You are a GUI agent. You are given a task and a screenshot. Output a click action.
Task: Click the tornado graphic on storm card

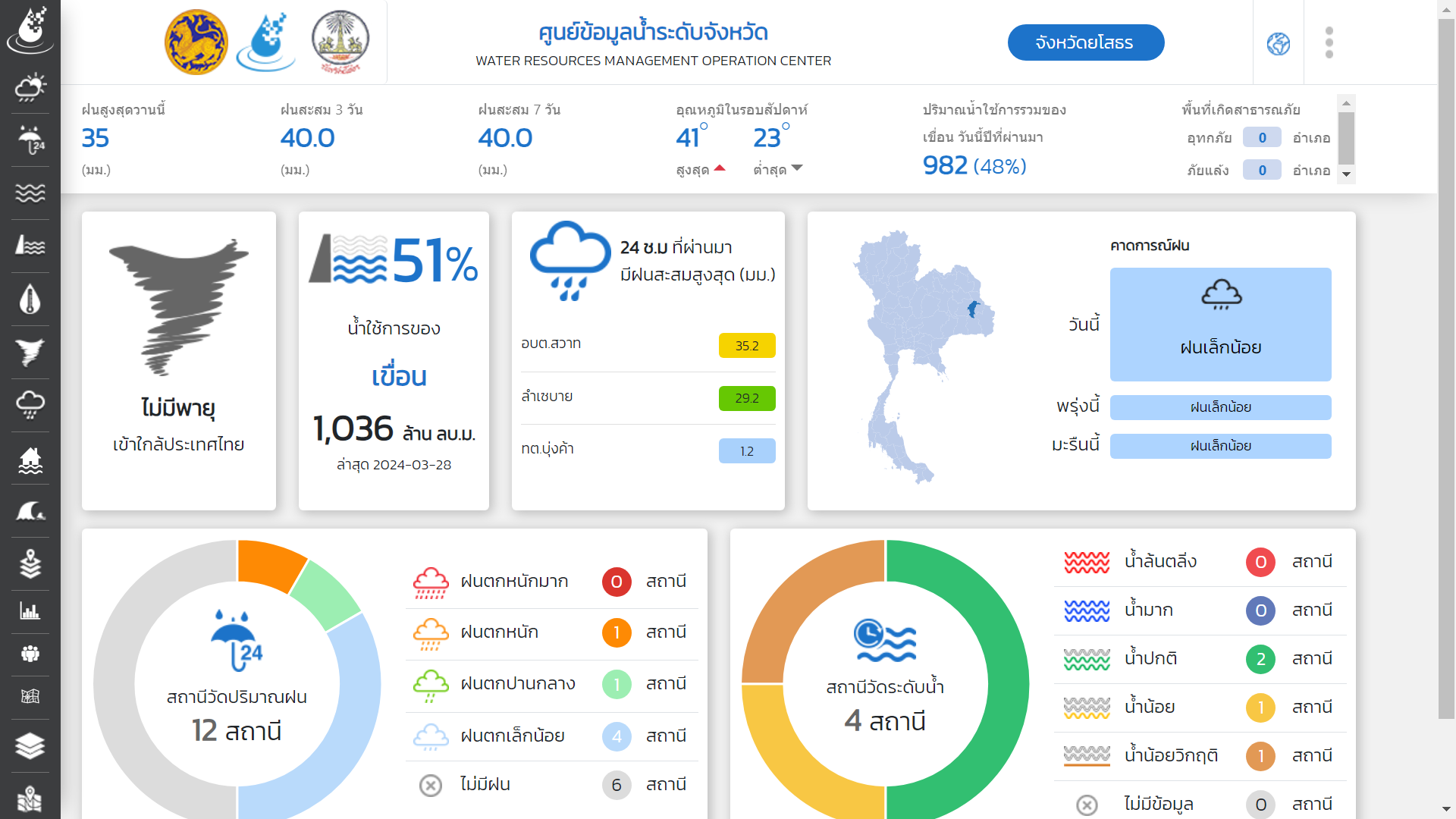point(179,307)
